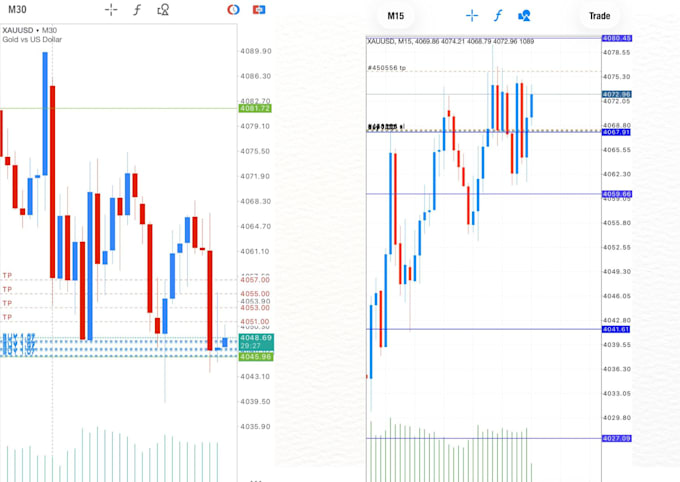Tap the 4029.80 axis price on M15
The width and height of the screenshot is (680, 482).
[x=616, y=418]
